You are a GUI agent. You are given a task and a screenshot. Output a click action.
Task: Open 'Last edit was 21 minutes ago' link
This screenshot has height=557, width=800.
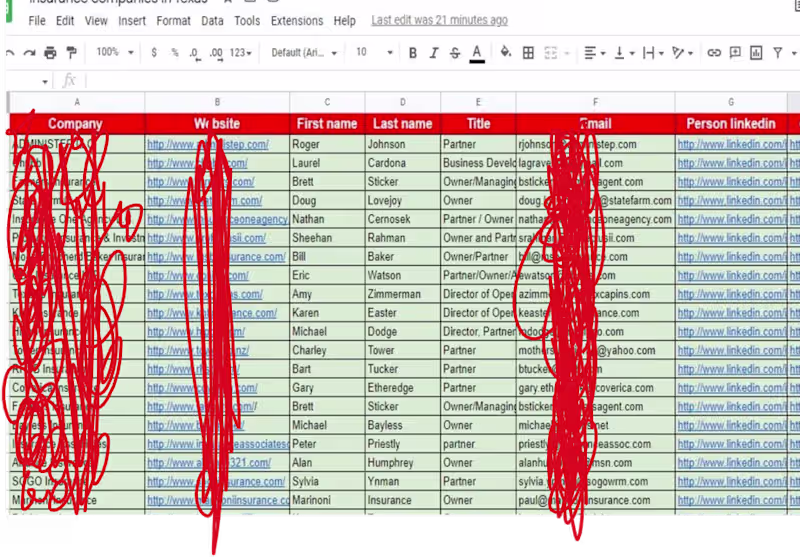click(439, 20)
